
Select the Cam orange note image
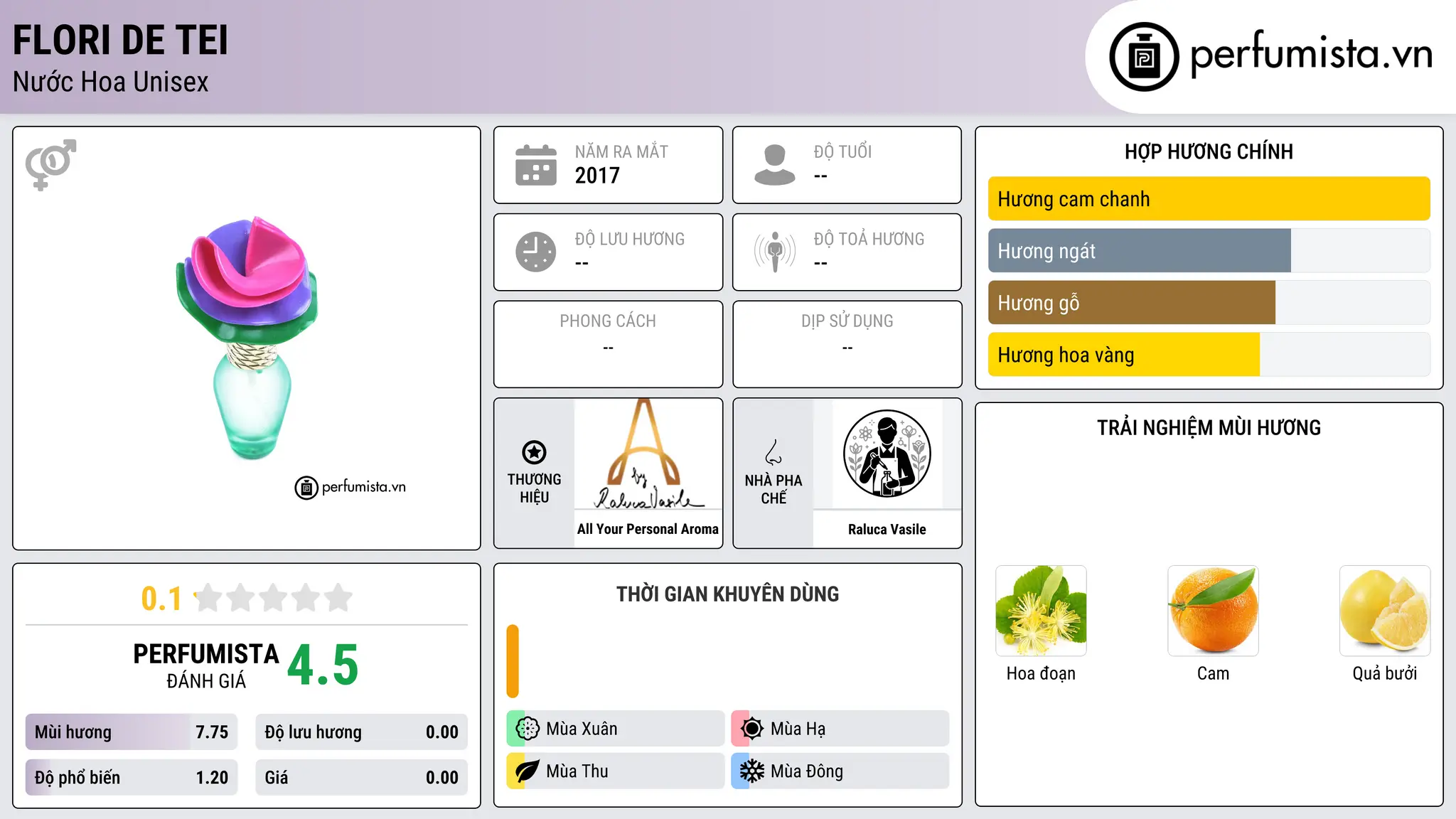pos(1213,611)
